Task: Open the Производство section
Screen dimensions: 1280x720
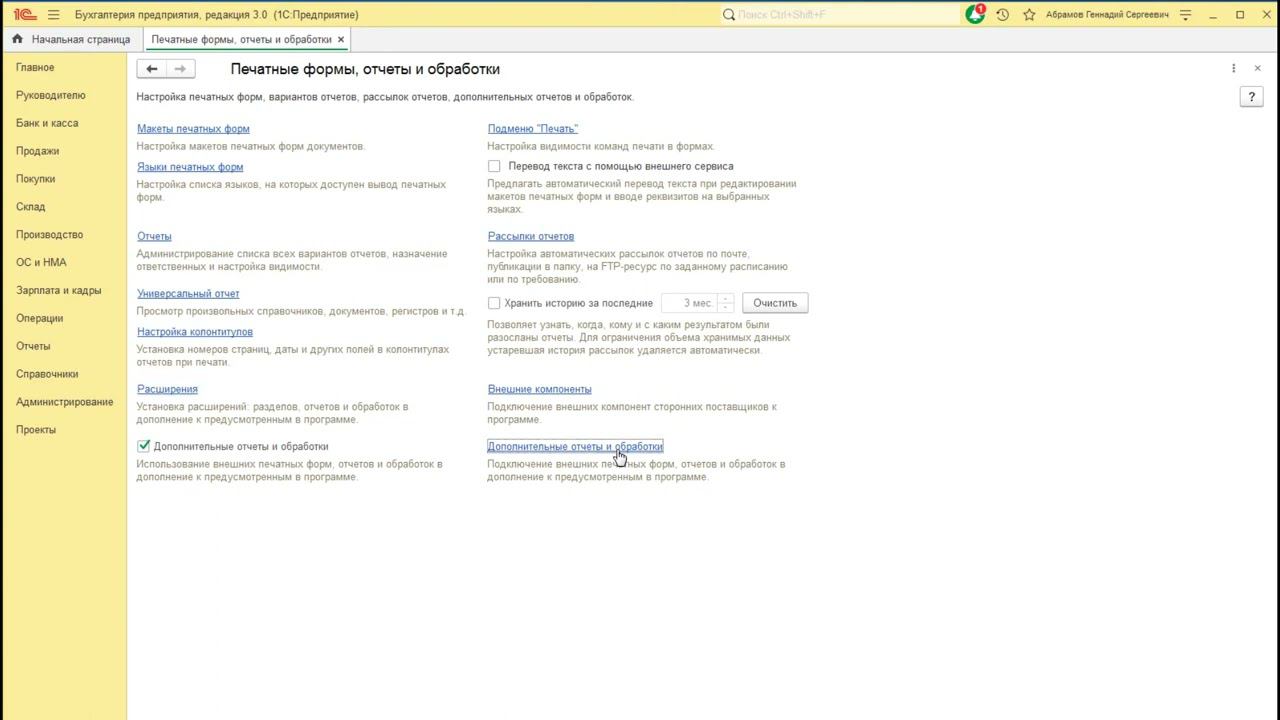Action: point(49,235)
